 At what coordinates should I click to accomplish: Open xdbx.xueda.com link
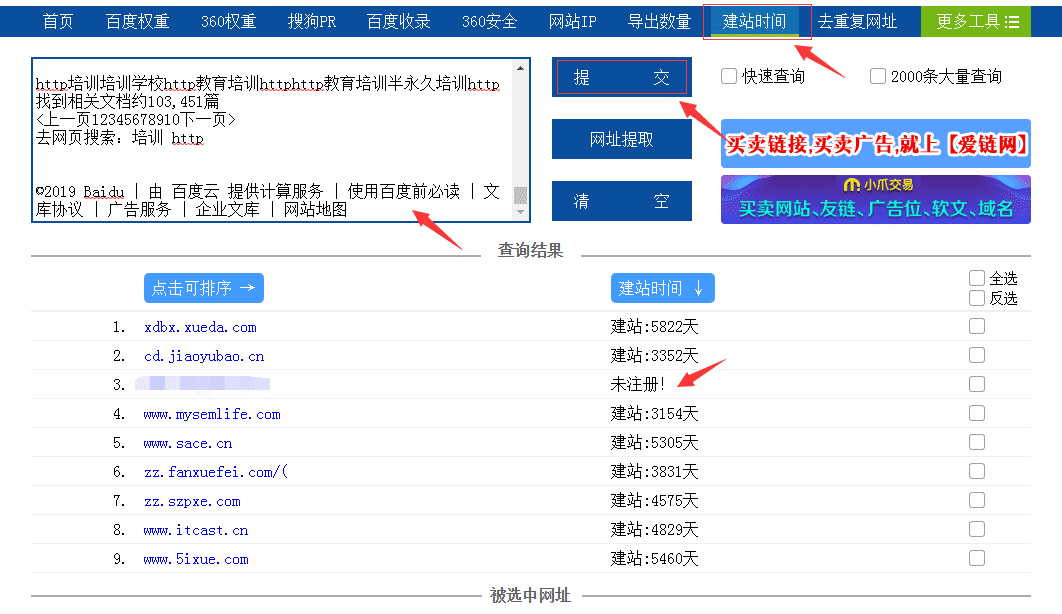coord(200,327)
